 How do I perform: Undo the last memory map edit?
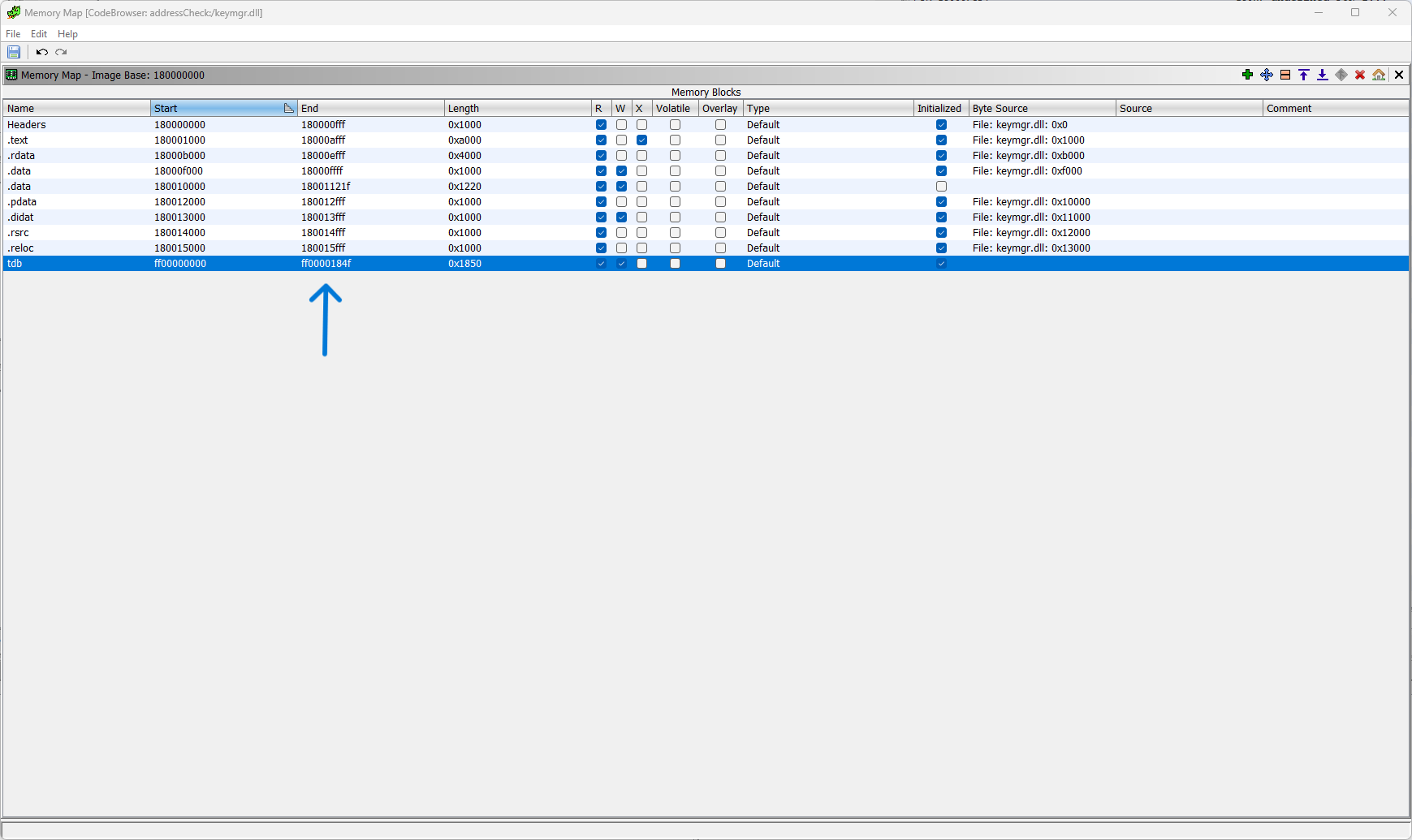click(x=41, y=52)
